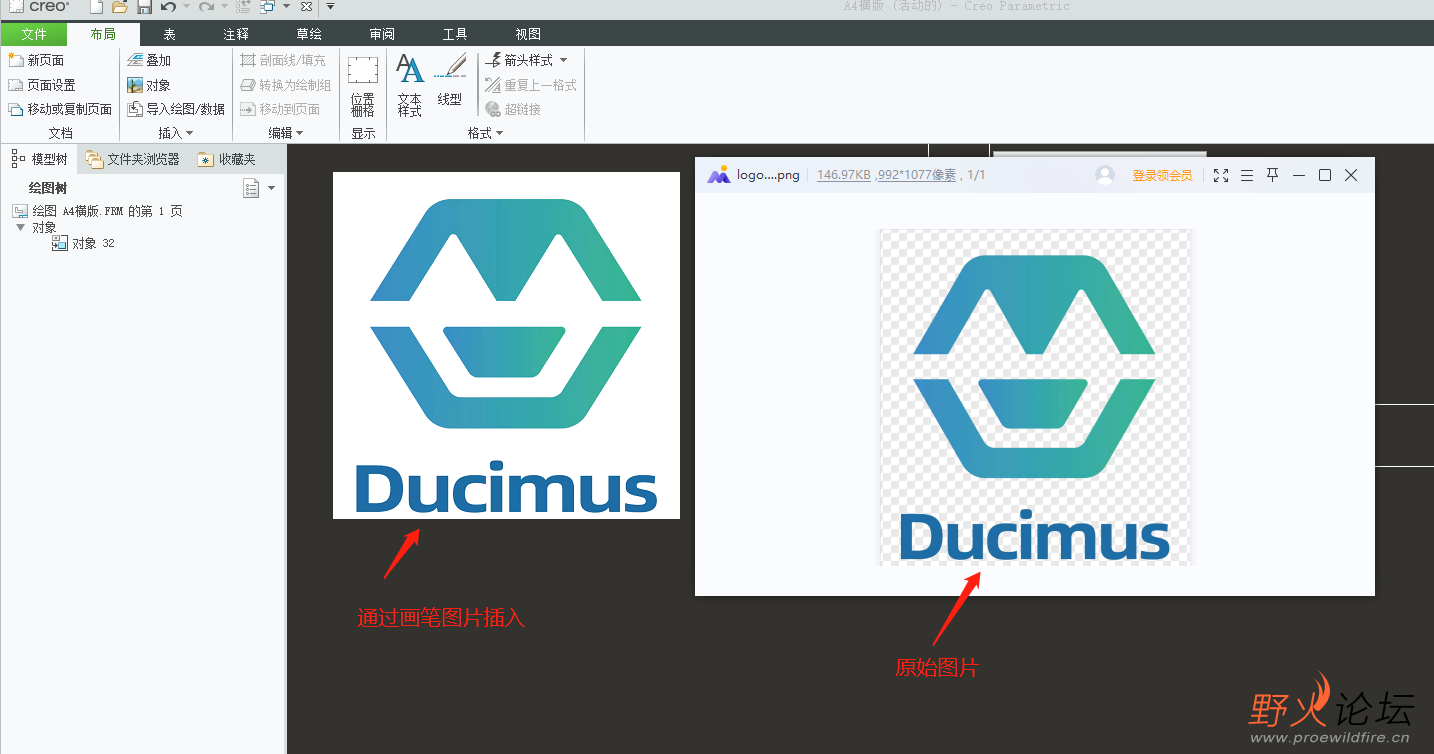Image resolution: width=1434 pixels, height=754 pixels.
Task: Switch to the 视图 ribbon tab
Action: pos(528,34)
